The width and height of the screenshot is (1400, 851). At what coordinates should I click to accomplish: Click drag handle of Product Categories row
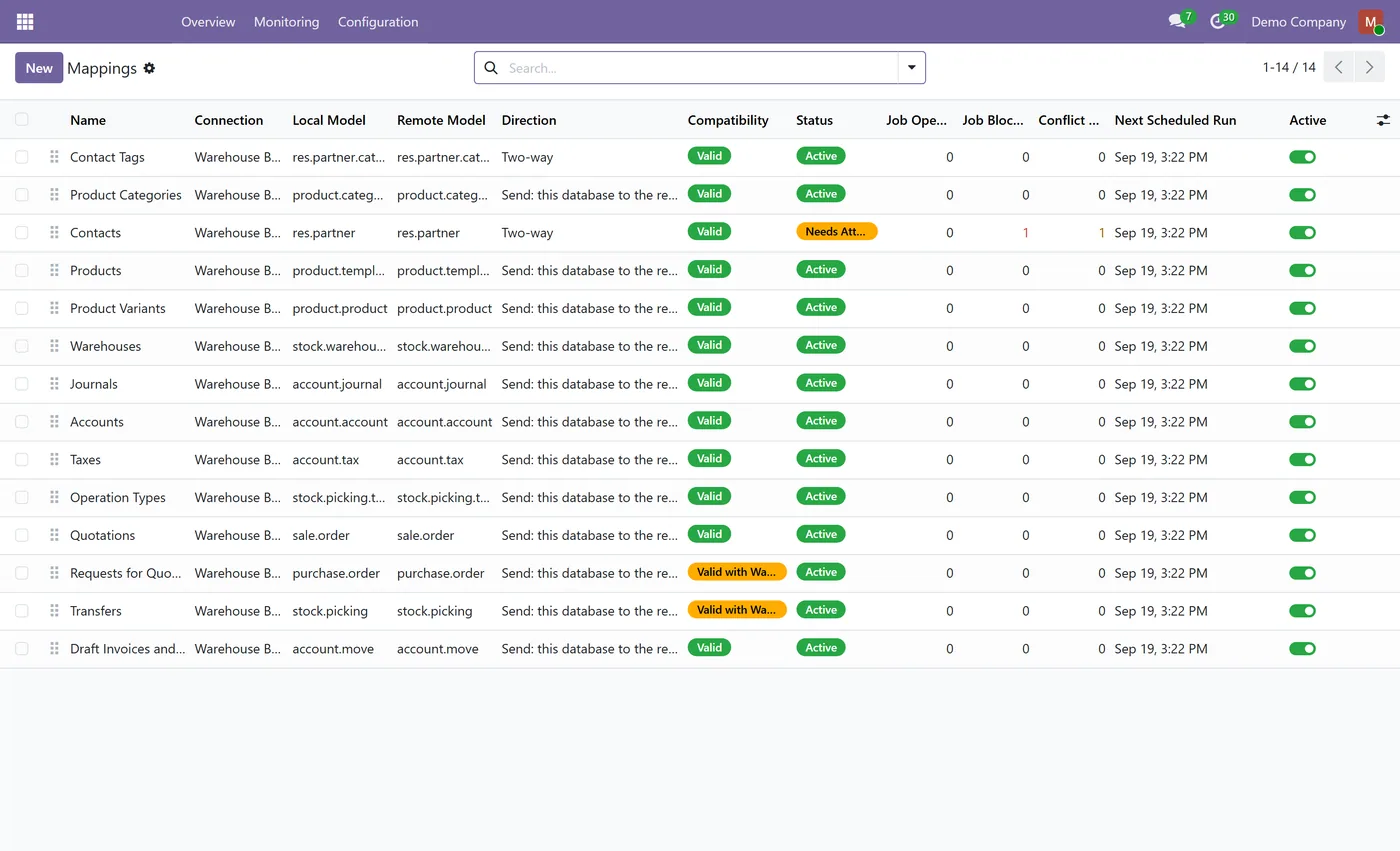click(x=54, y=195)
